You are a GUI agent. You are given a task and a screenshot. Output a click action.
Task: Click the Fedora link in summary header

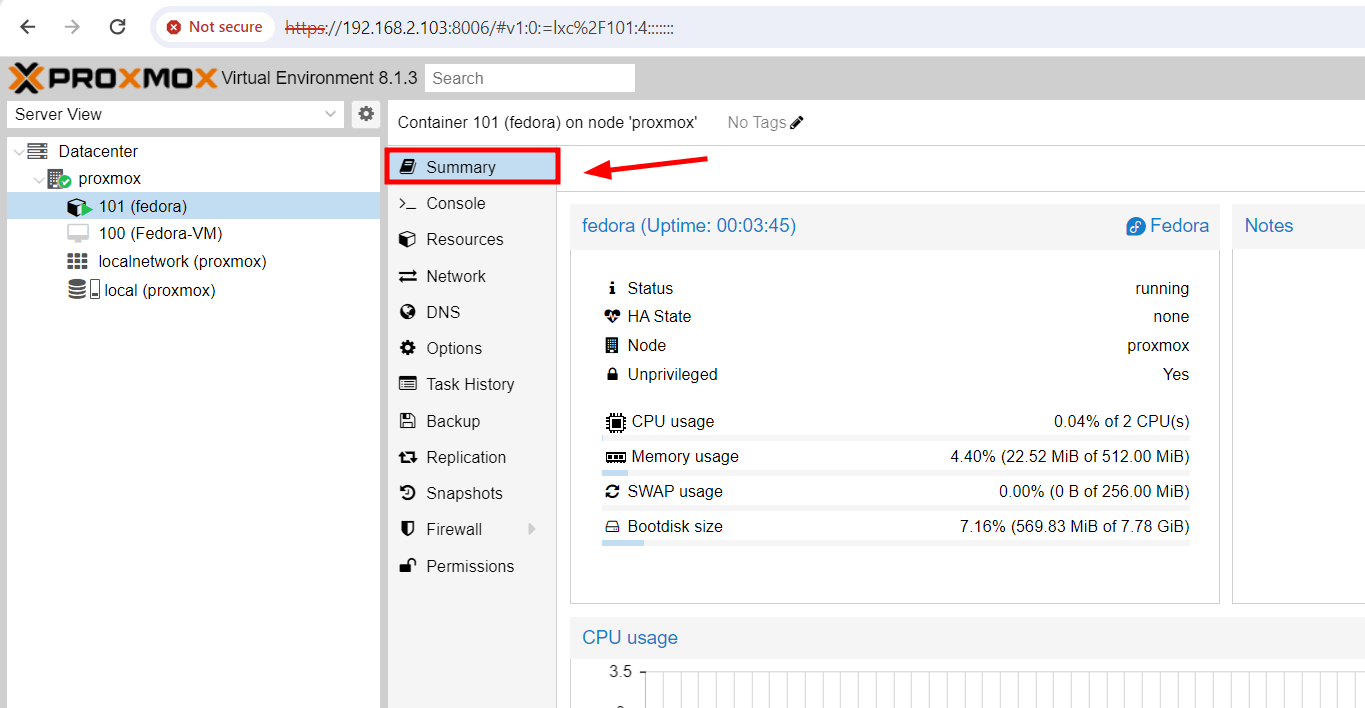(x=1168, y=226)
